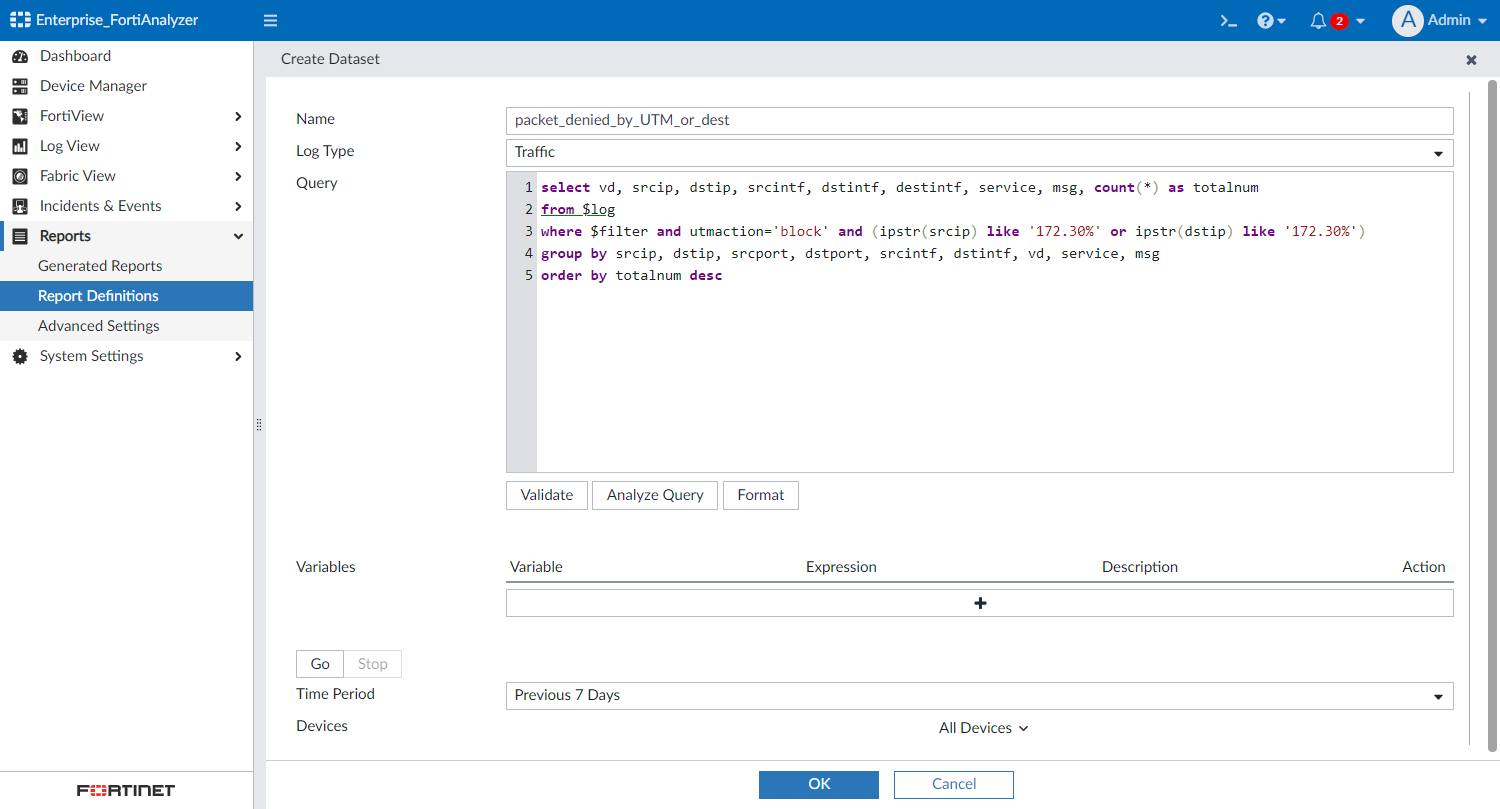The image size is (1500, 809).
Task: Click the dataset Name input field
Action: click(x=979, y=120)
